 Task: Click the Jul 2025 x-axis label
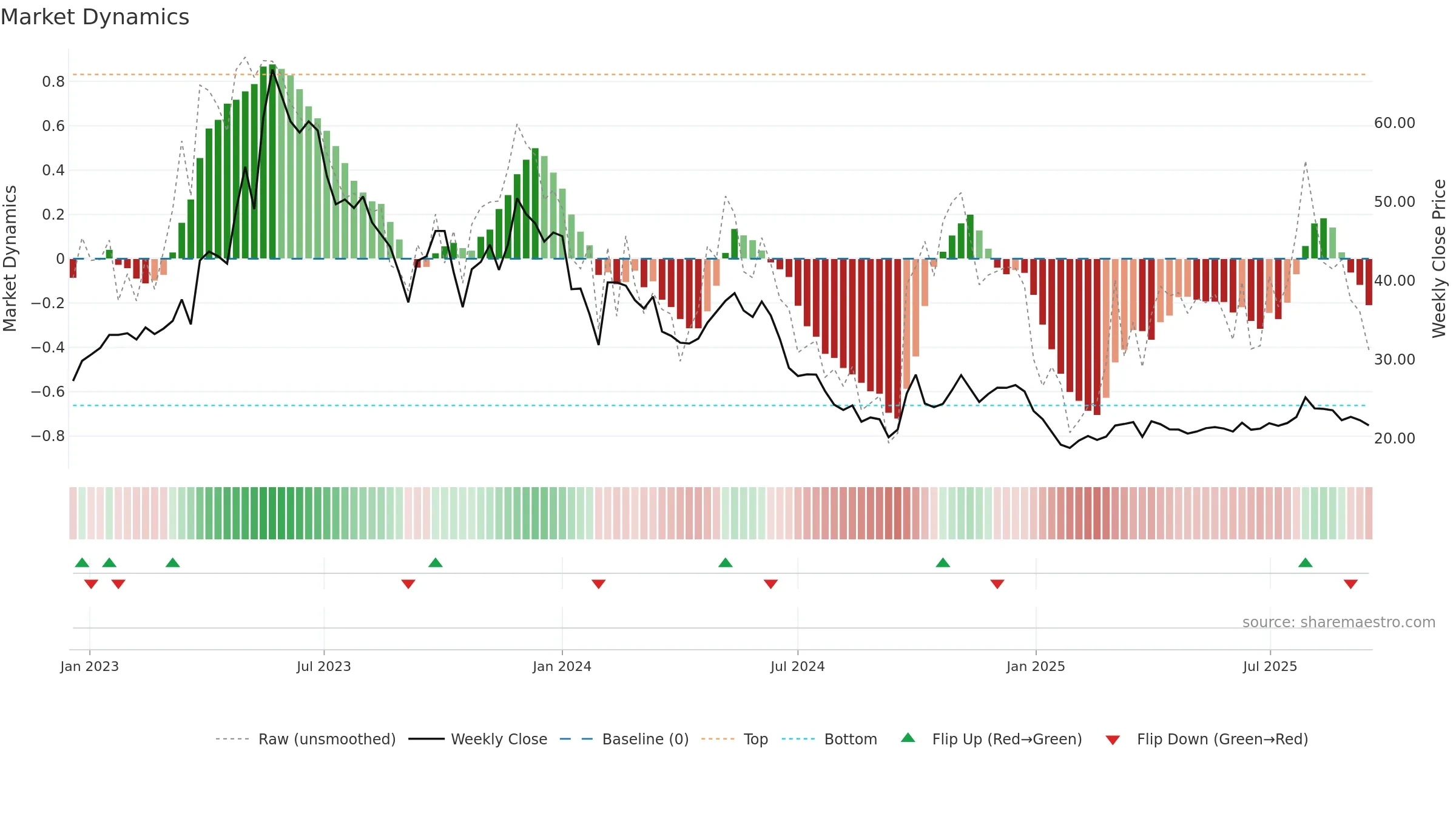pyautogui.click(x=1270, y=666)
